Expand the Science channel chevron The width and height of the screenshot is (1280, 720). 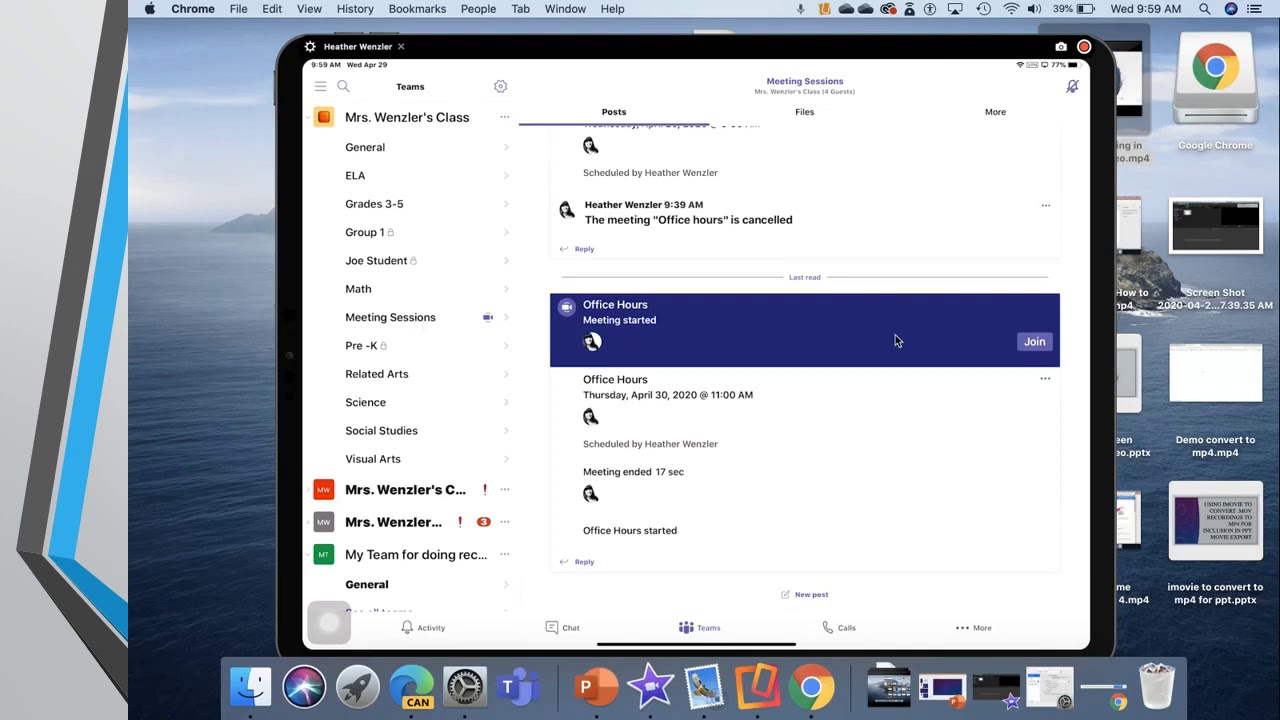(x=506, y=402)
